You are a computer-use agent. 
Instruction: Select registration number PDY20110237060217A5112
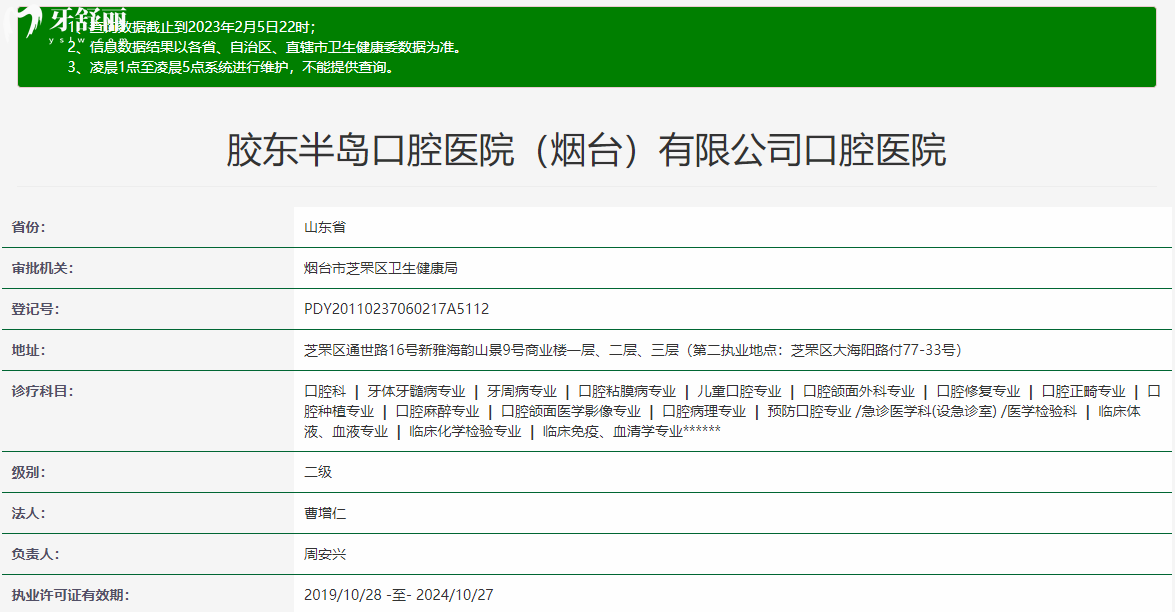[x=396, y=309]
